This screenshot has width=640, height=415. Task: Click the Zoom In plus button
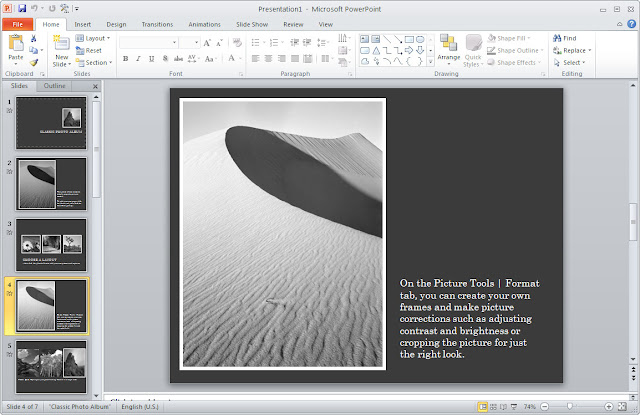tap(609, 406)
